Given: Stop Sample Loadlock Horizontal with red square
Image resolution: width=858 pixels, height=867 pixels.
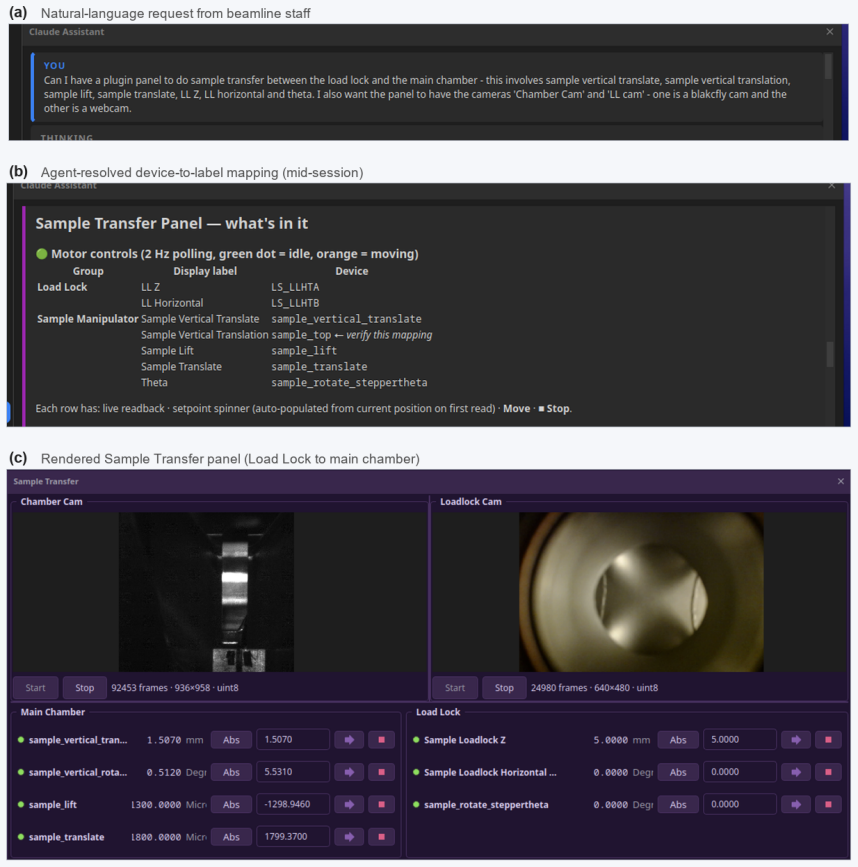Looking at the screenshot, I should pos(828,772).
